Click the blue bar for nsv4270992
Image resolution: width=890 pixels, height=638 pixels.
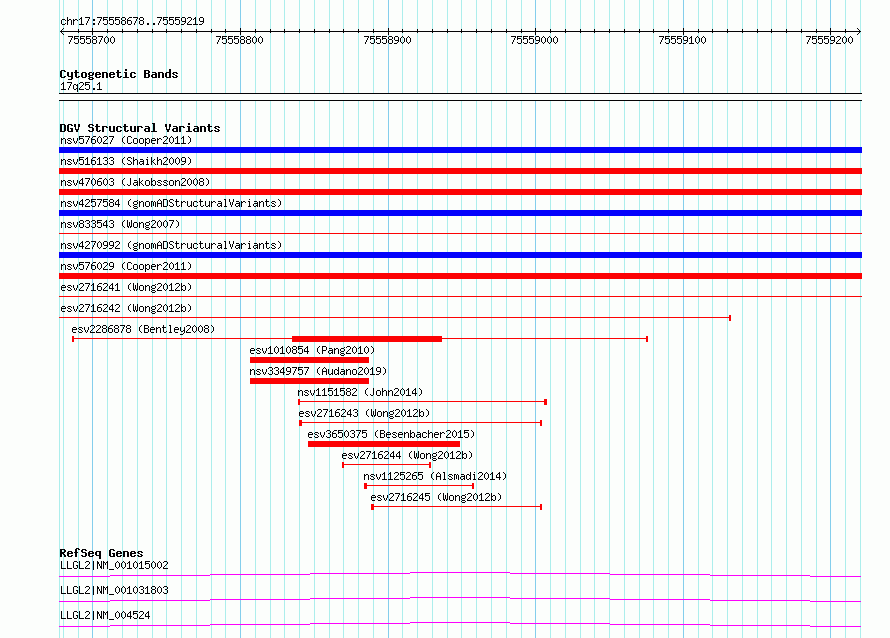click(460, 255)
